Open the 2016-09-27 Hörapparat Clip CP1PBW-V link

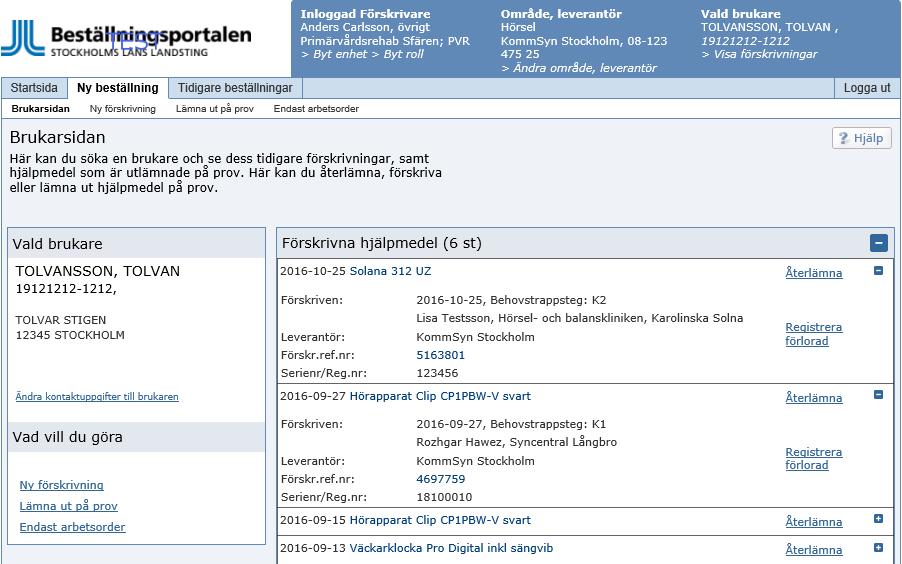[440, 396]
